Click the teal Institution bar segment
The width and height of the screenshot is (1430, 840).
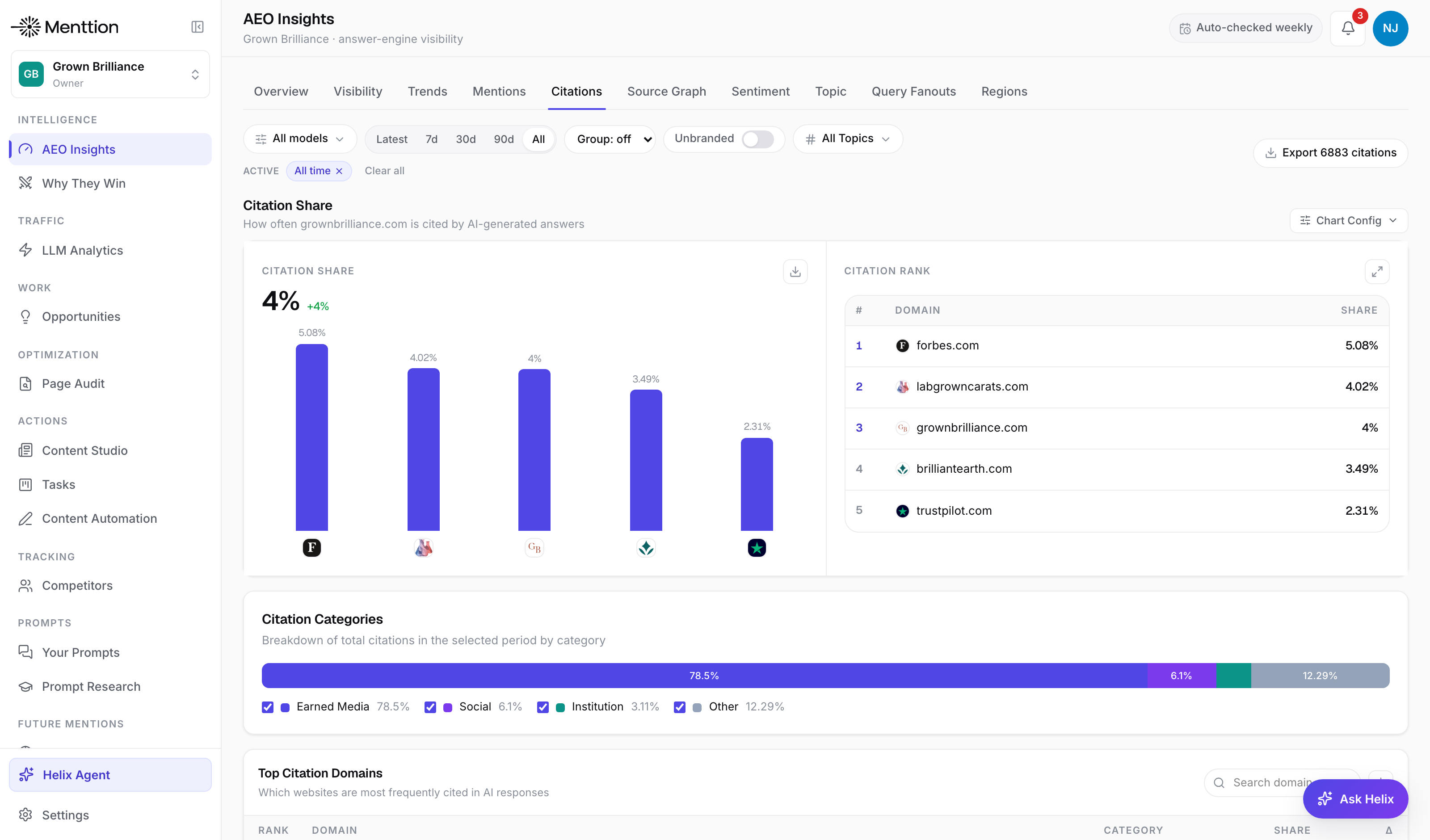(1234, 676)
